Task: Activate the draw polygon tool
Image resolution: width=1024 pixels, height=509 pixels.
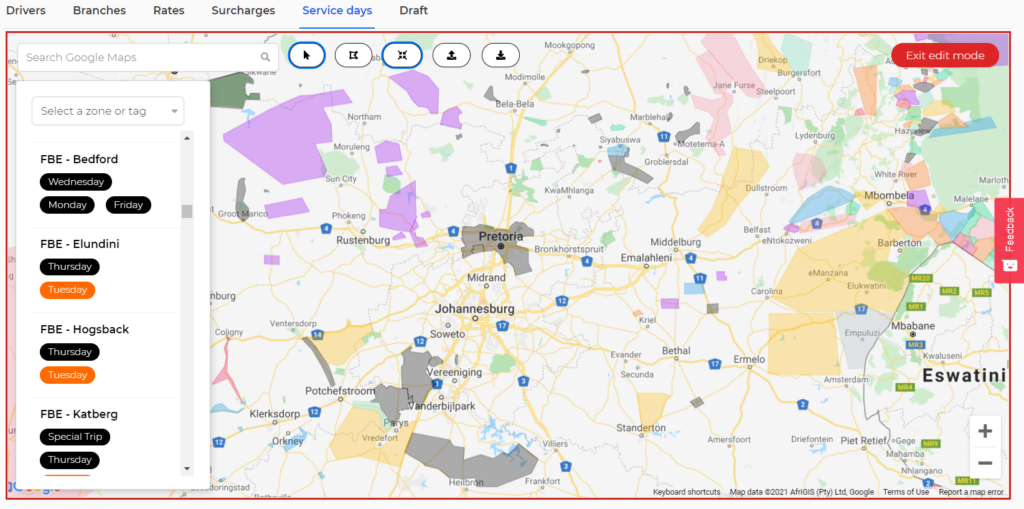Action: click(x=353, y=56)
